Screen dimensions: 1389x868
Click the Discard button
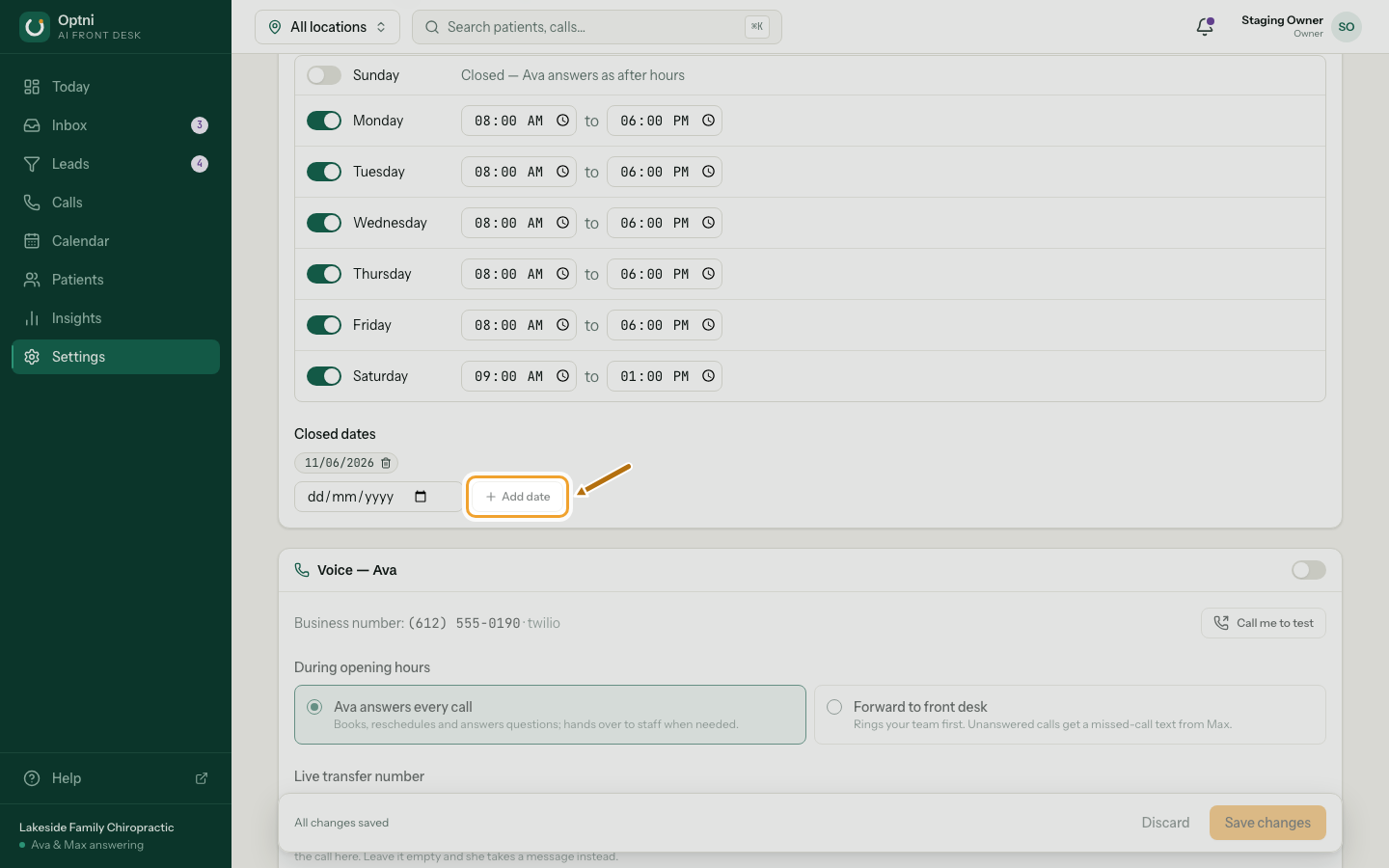point(1165,823)
